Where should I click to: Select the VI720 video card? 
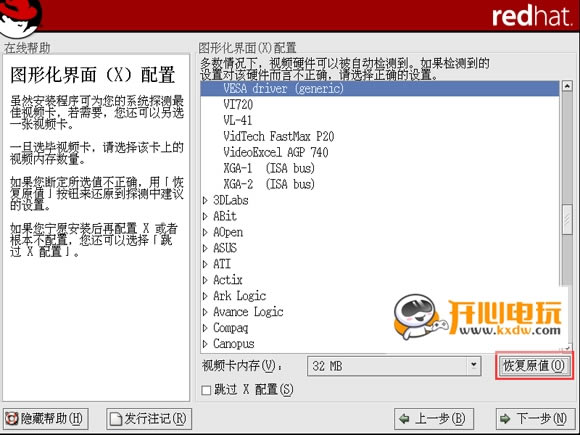tap(238, 105)
